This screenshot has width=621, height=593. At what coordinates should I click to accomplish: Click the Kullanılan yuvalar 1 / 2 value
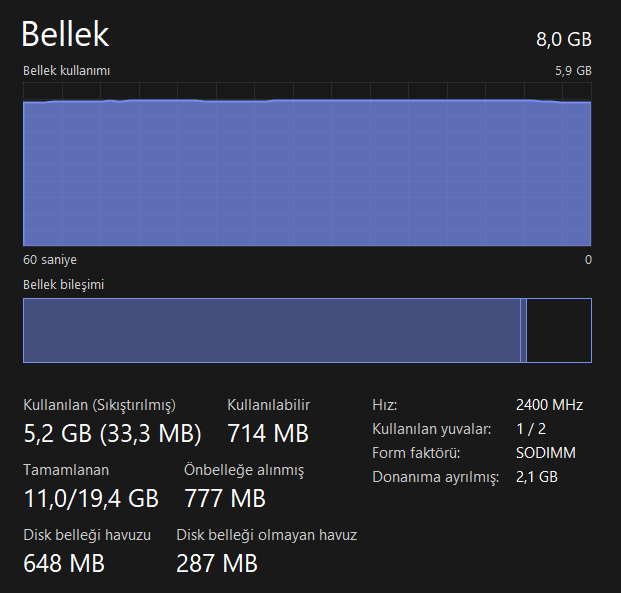532,429
